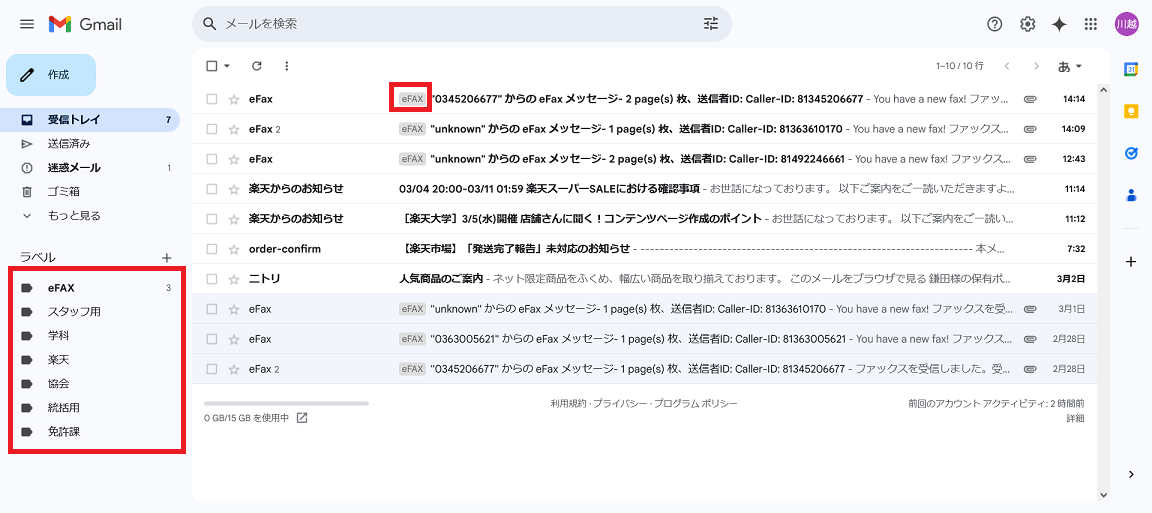This screenshot has width=1152, height=513.
Task: Expand もっと見る in left sidebar
Action: (x=73, y=216)
